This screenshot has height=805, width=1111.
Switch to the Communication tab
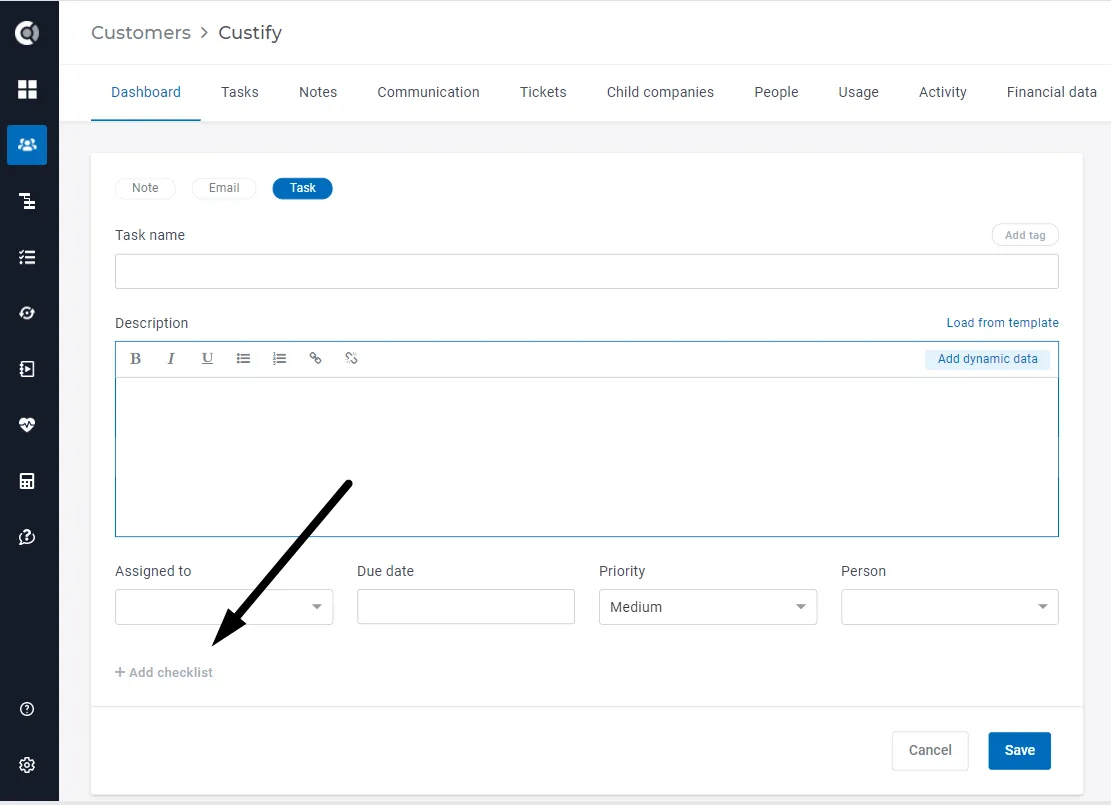pyautogui.click(x=429, y=92)
